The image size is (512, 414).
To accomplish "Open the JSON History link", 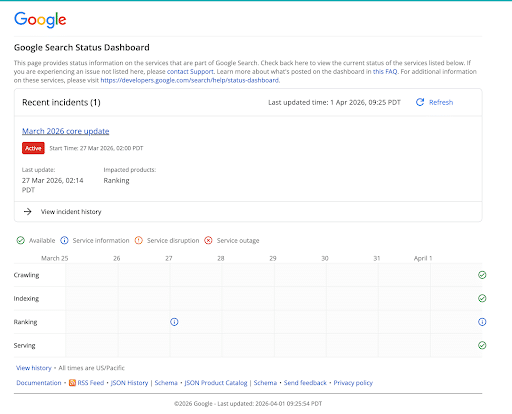I will pyautogui.click(x=129, y=383).
